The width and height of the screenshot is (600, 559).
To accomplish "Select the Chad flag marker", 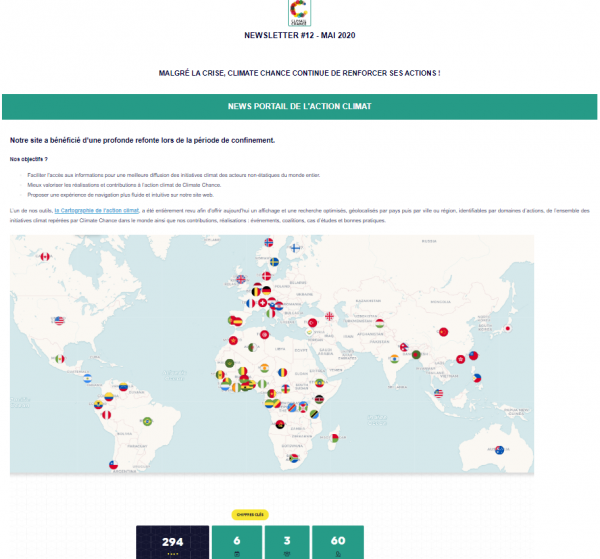I will pos(282,372).
